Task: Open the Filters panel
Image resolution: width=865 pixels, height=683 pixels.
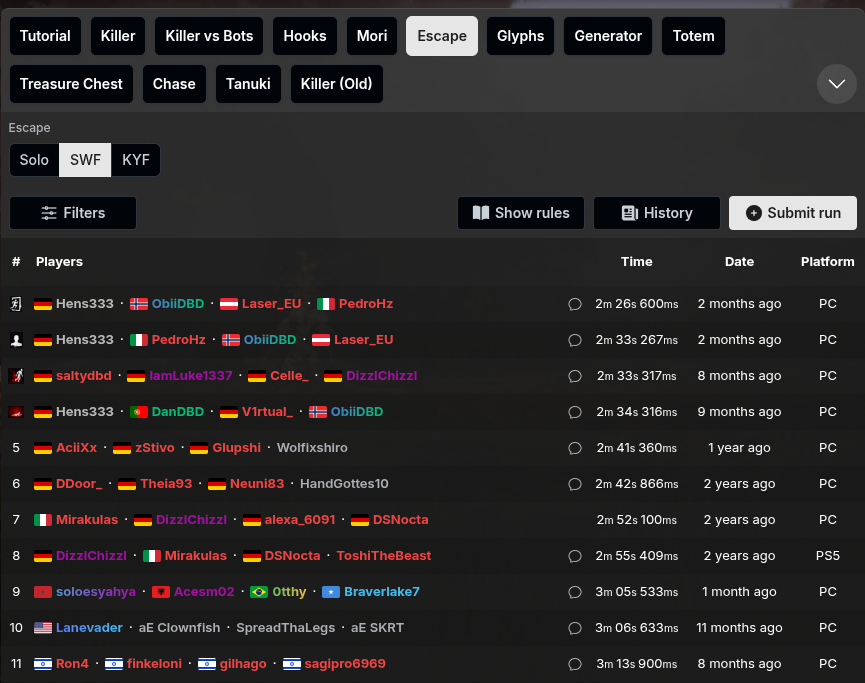Action: point(73,213)
